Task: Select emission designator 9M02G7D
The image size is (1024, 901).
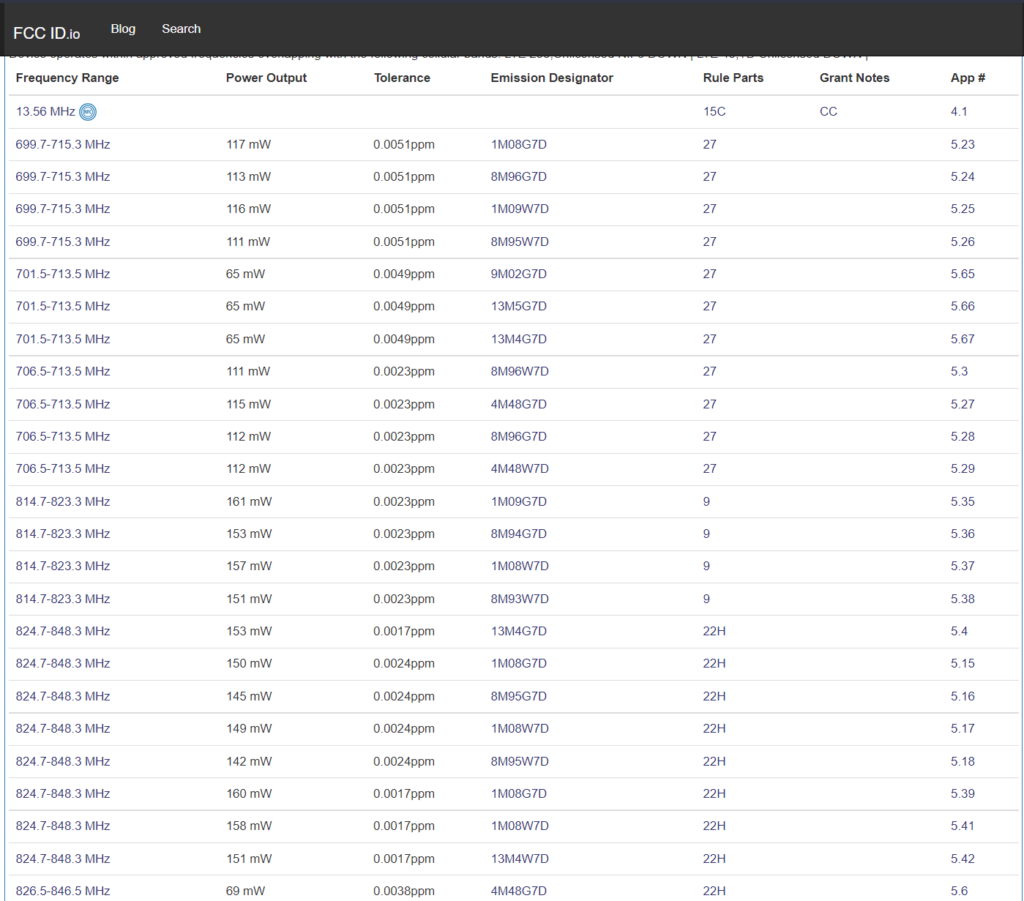Action: [x=519, y=274]
